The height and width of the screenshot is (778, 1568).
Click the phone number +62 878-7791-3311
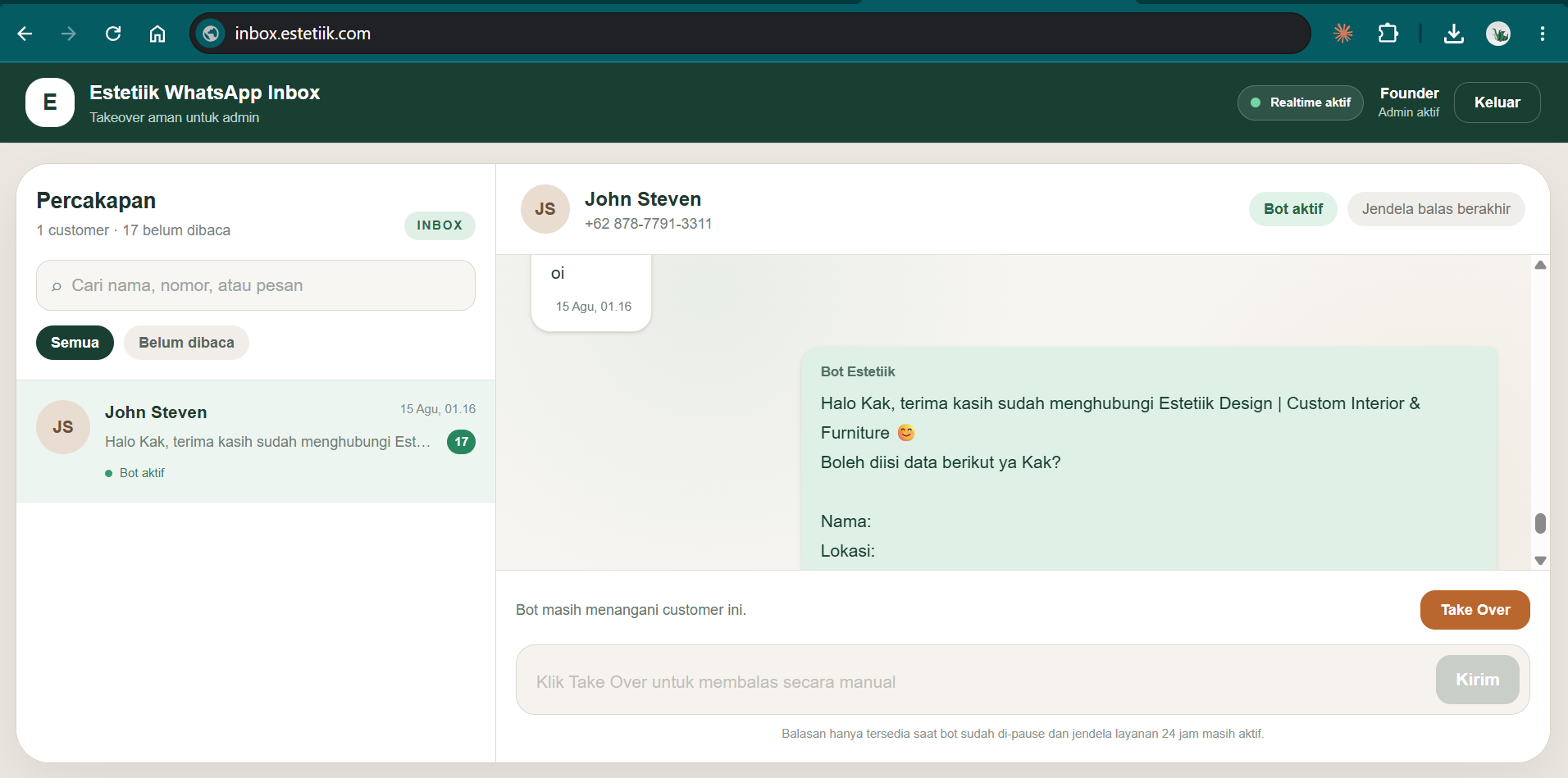pos(649,224)
